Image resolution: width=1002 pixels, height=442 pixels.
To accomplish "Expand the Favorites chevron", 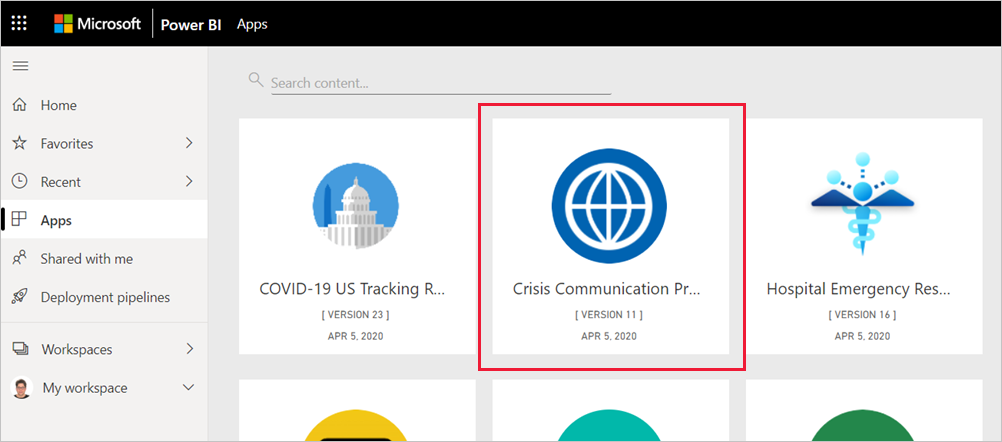I will click(x=189, y=143).
